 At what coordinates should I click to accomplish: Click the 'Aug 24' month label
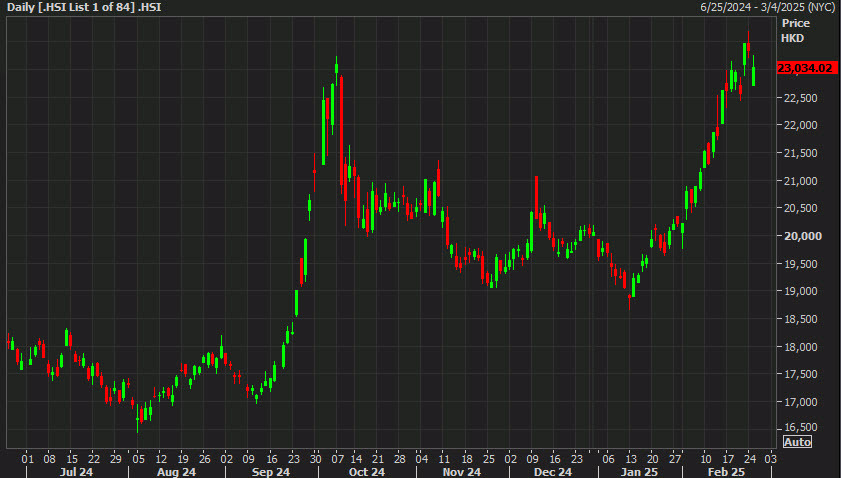pyautogui.click(x=176, y=472)
